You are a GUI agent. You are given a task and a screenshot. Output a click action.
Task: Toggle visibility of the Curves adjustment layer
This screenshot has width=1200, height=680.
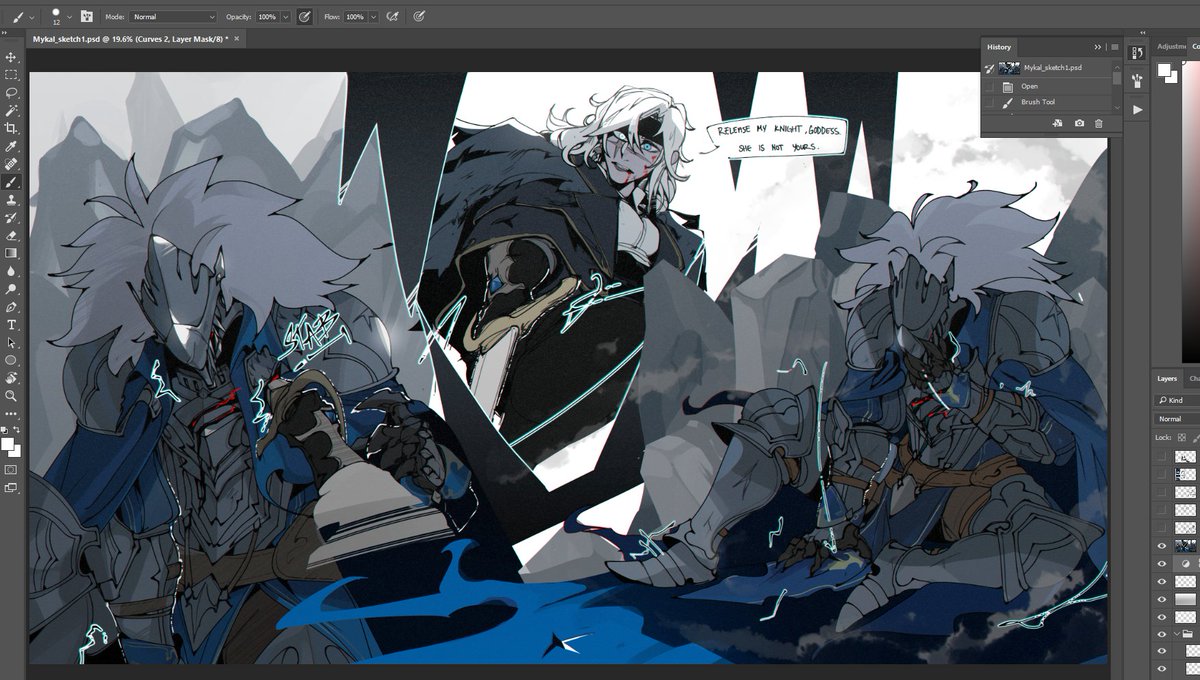tap(1161, 564)
